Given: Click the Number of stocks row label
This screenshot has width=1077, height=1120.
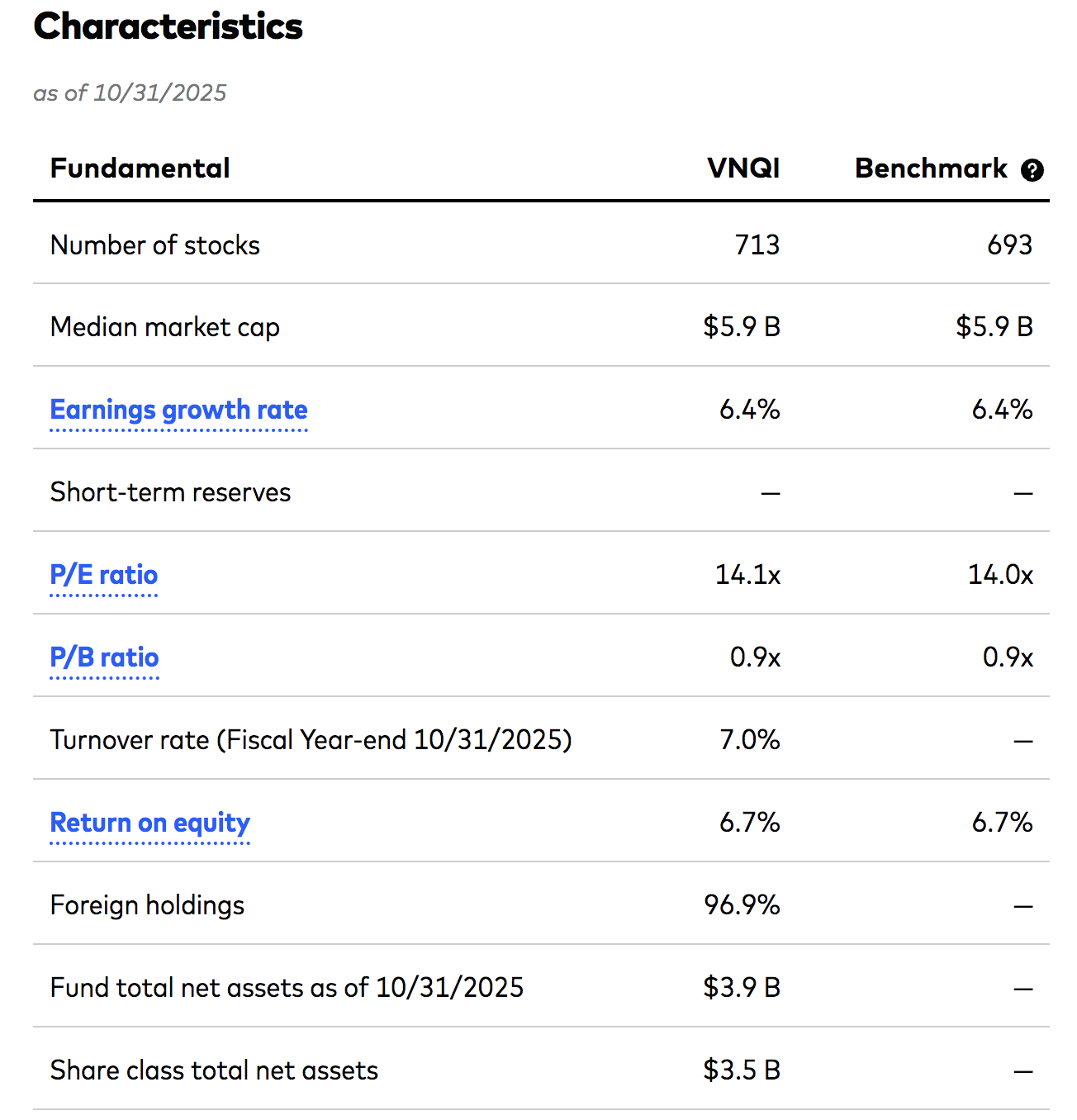Looking at the screenshot, I should [x=155, y=245].
